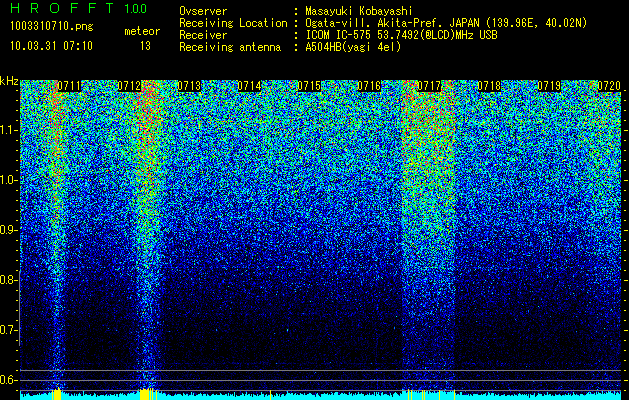Select the 0.7 frequency axis label
This screenshot has width=629, height=400.
point(9,330)
